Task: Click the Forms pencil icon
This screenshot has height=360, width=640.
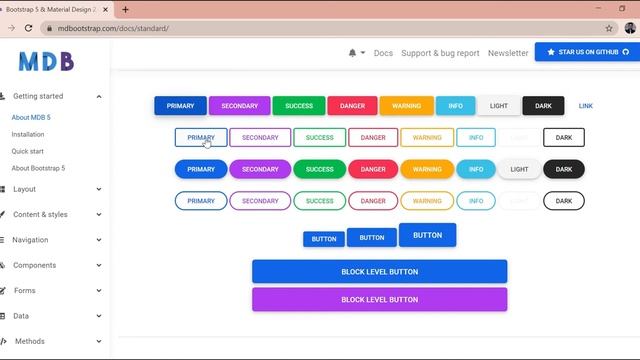Action: click(x=2, y=291)
